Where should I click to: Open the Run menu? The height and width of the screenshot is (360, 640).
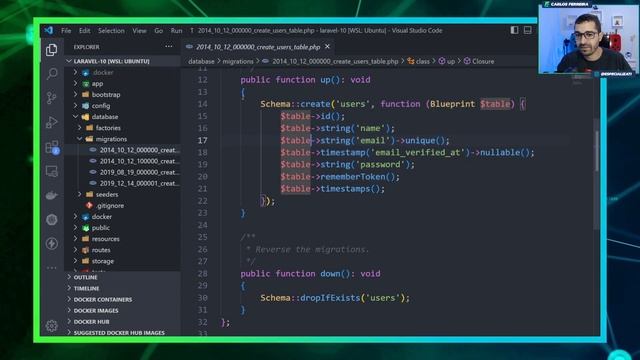pos(176,31)
